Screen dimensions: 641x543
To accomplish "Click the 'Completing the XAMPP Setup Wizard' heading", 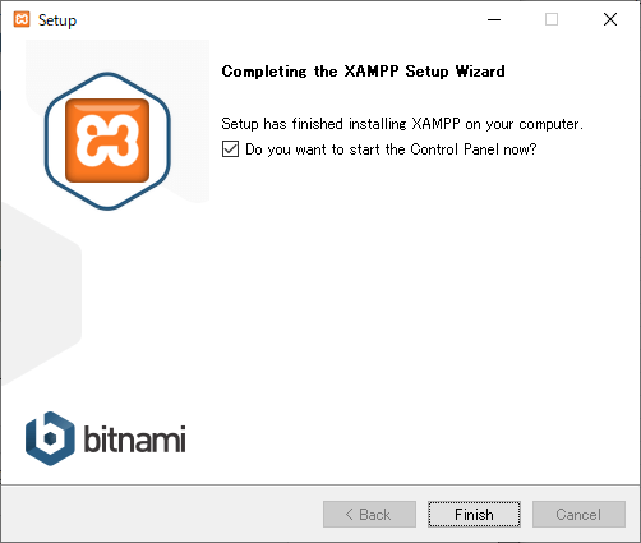I will coord(363,72).
